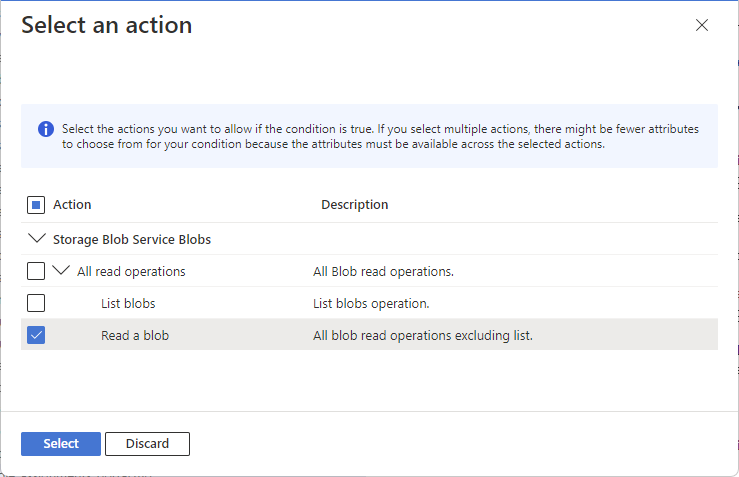Screen dimensions: 739x477
Task: Check the All read operations checkbox
Action: 36,271
